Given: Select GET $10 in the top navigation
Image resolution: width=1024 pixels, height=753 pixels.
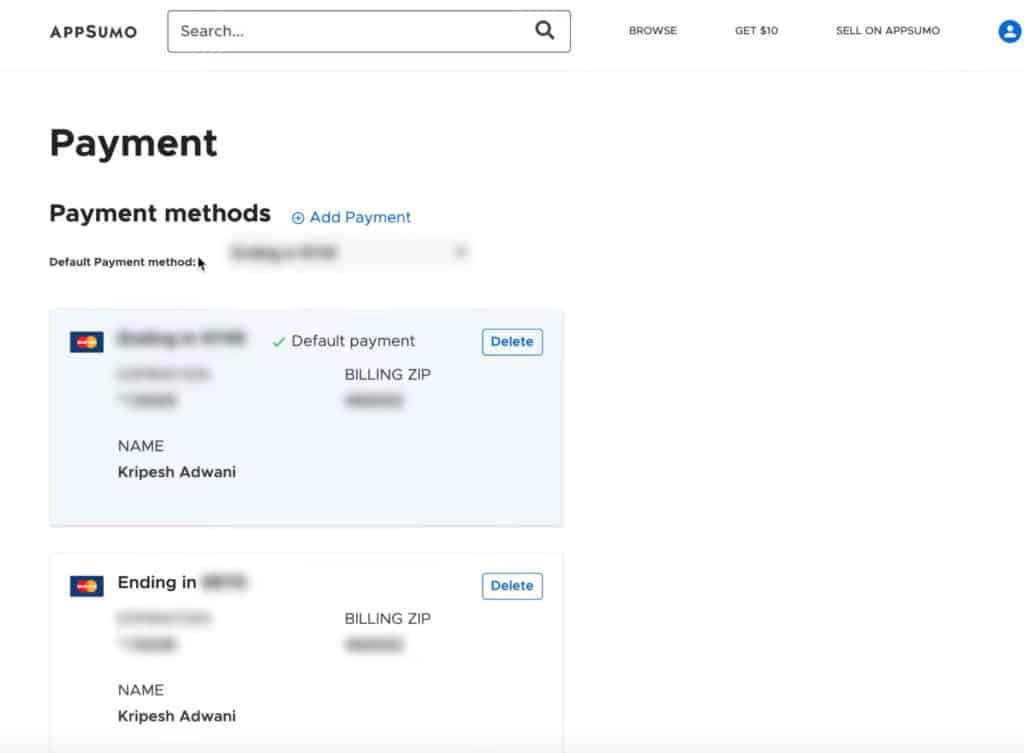Looking at the screenshot, I should click(756, 31).
